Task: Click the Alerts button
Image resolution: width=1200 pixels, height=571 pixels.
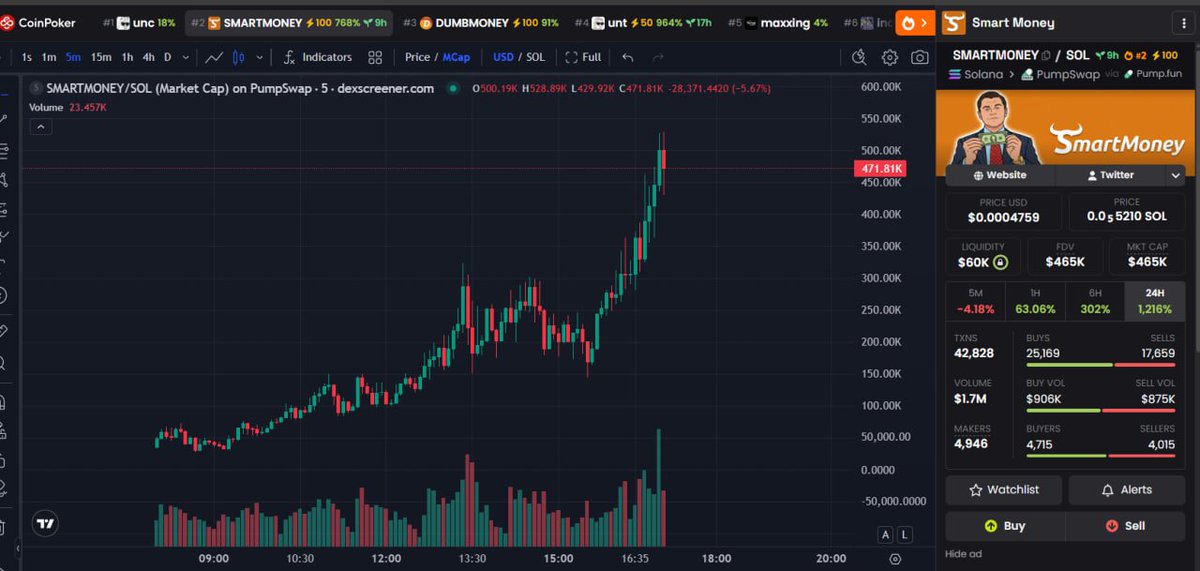Action: pos(1127,490)
